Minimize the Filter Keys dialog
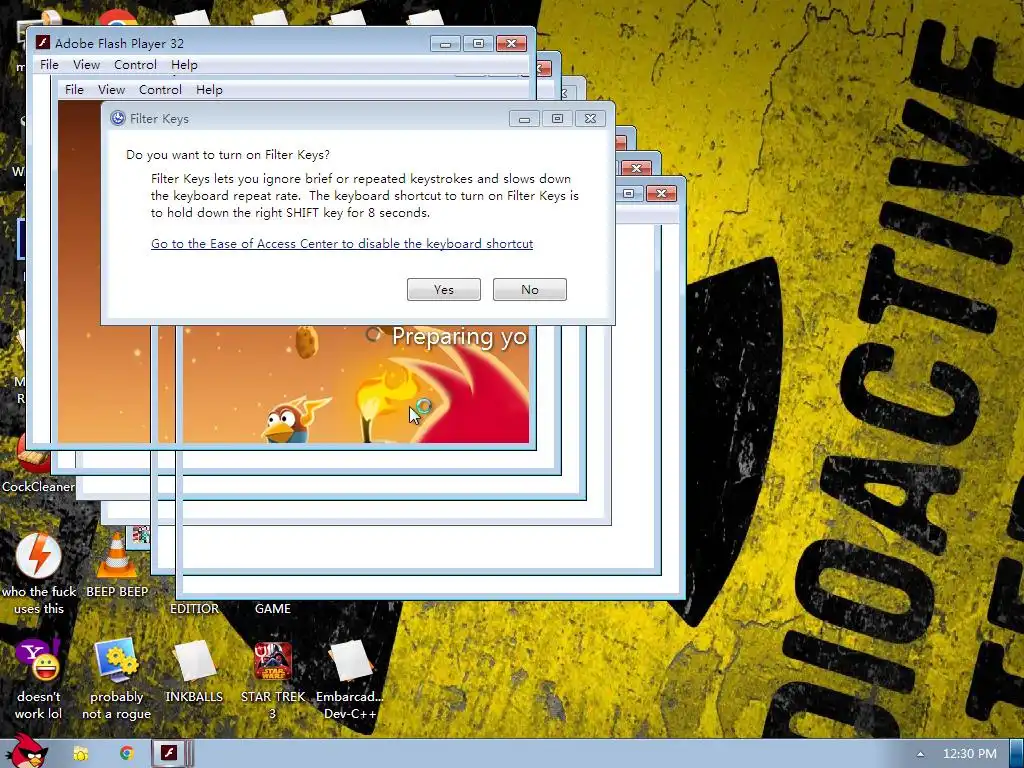This screenshot has width=1024, height=768. (x=524, y=118)
